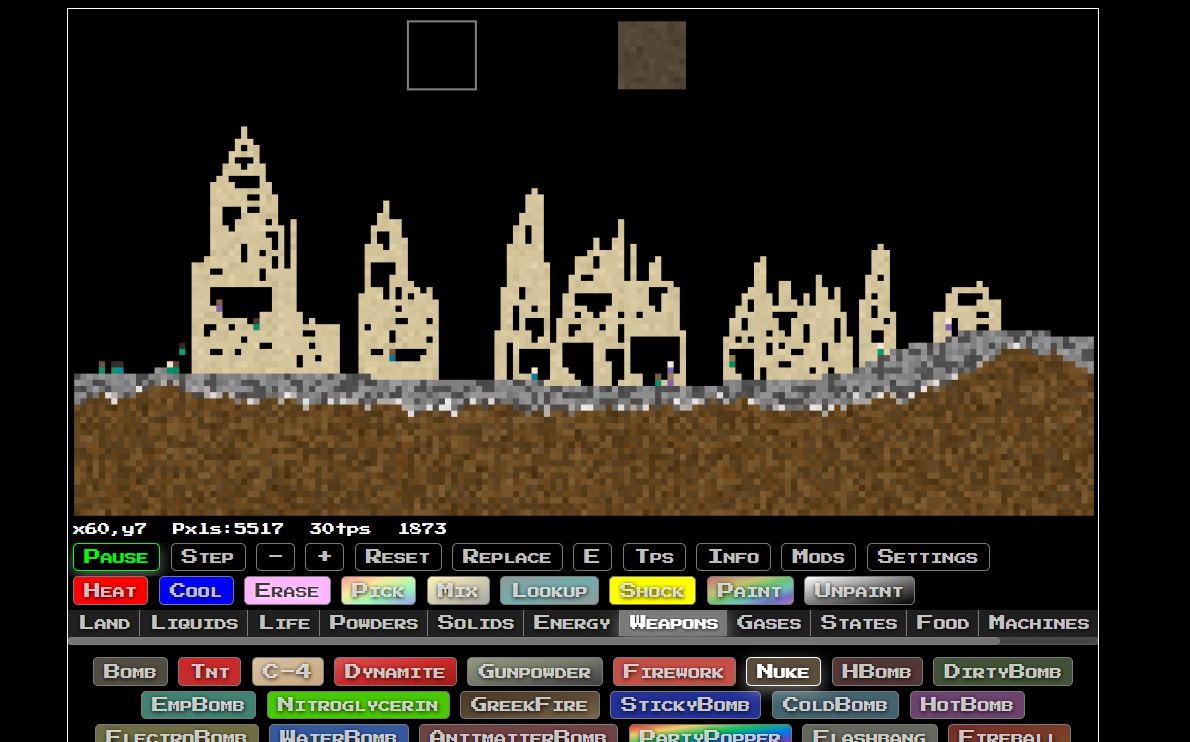Image resolution: width=1190 pixels, height=742 pixels.
Task: Switch to the Liquids category tab
Action: pos(193,622)
